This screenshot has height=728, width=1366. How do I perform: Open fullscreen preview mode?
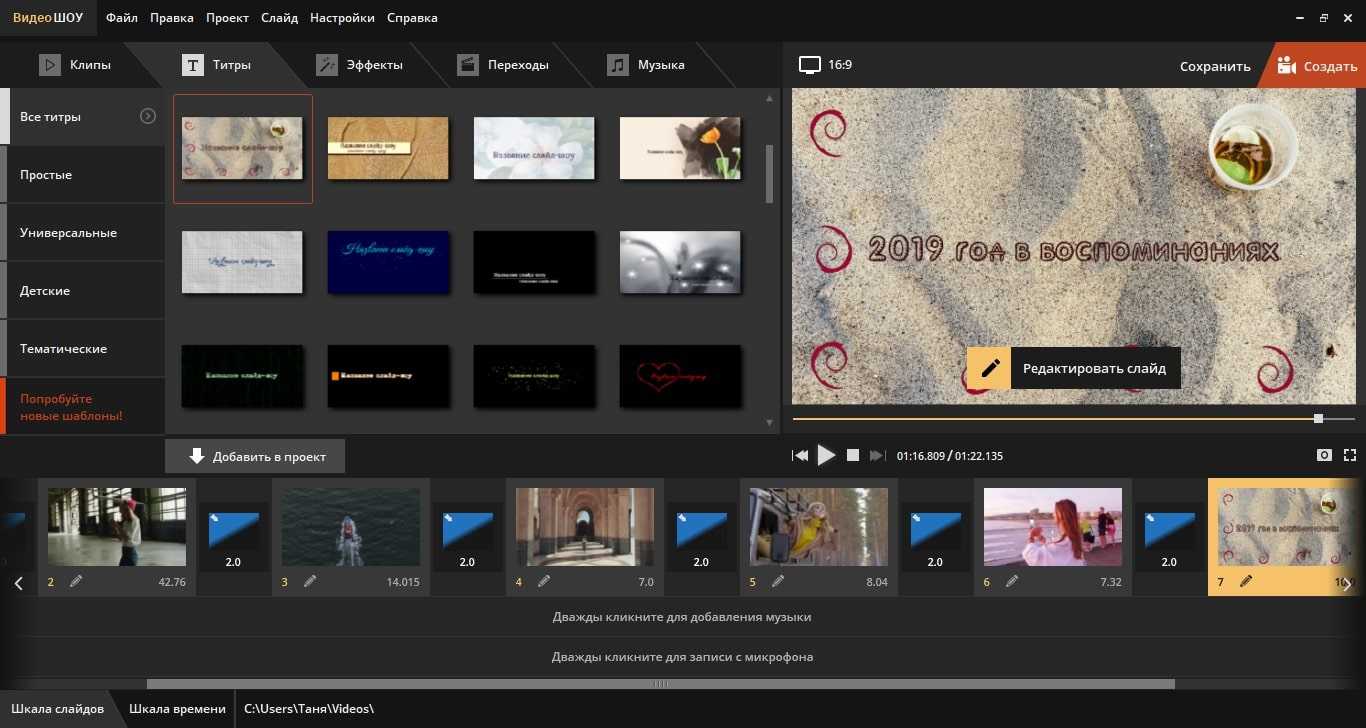[1349, 455]
